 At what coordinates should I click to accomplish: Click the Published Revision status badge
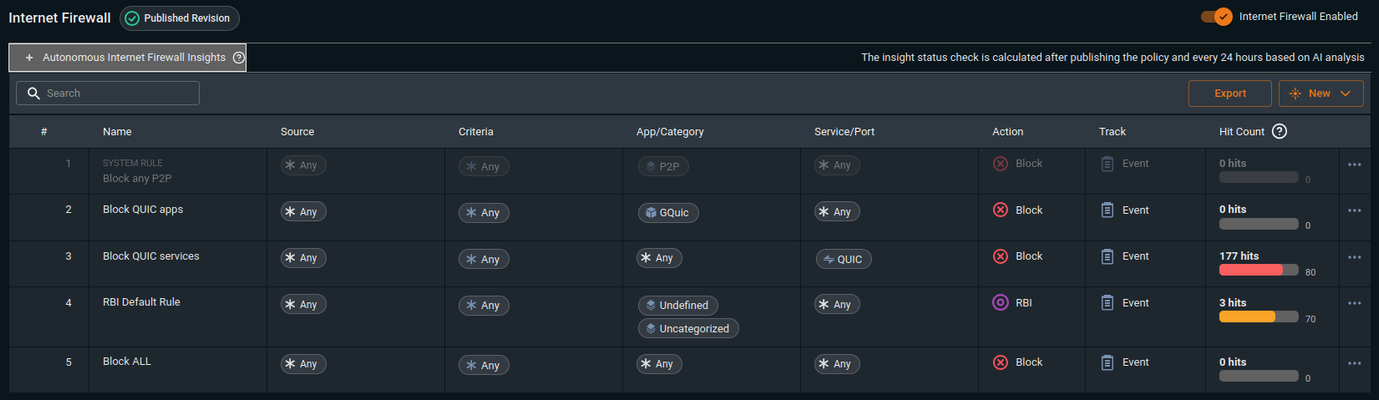pyautogui.click(x=180, y=18)
